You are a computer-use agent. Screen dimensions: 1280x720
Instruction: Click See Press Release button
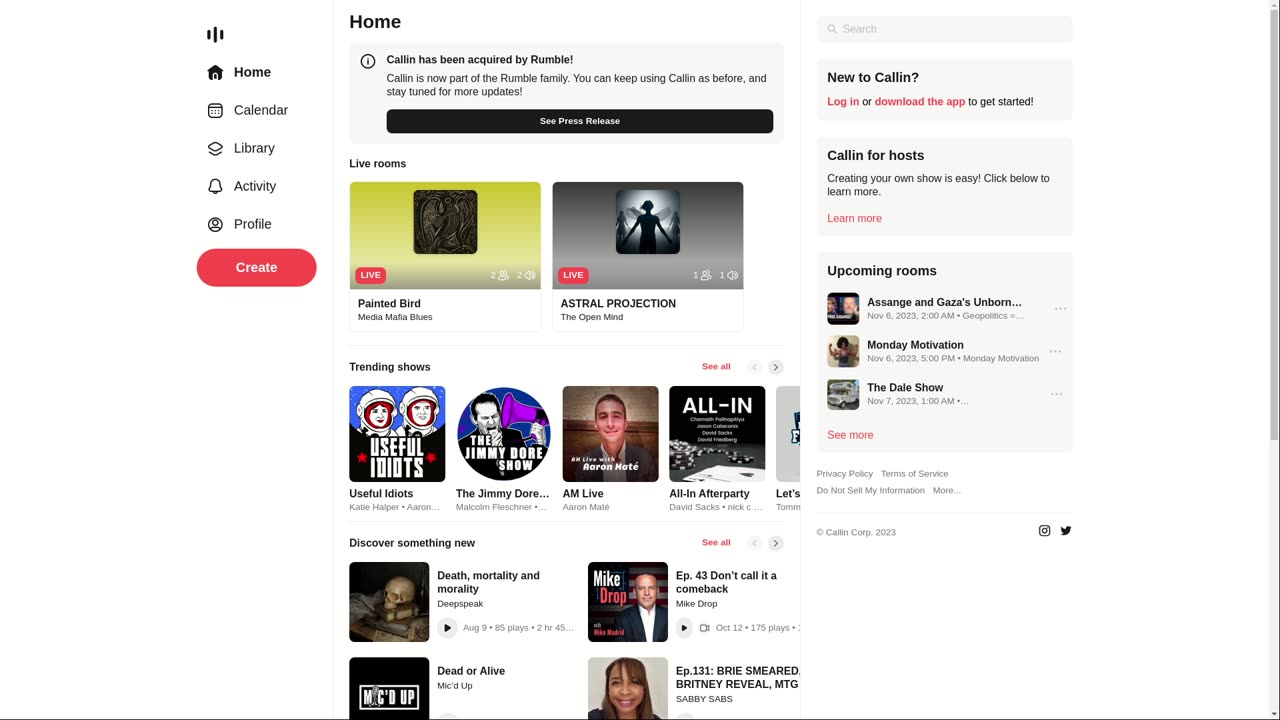click(580, 121)
